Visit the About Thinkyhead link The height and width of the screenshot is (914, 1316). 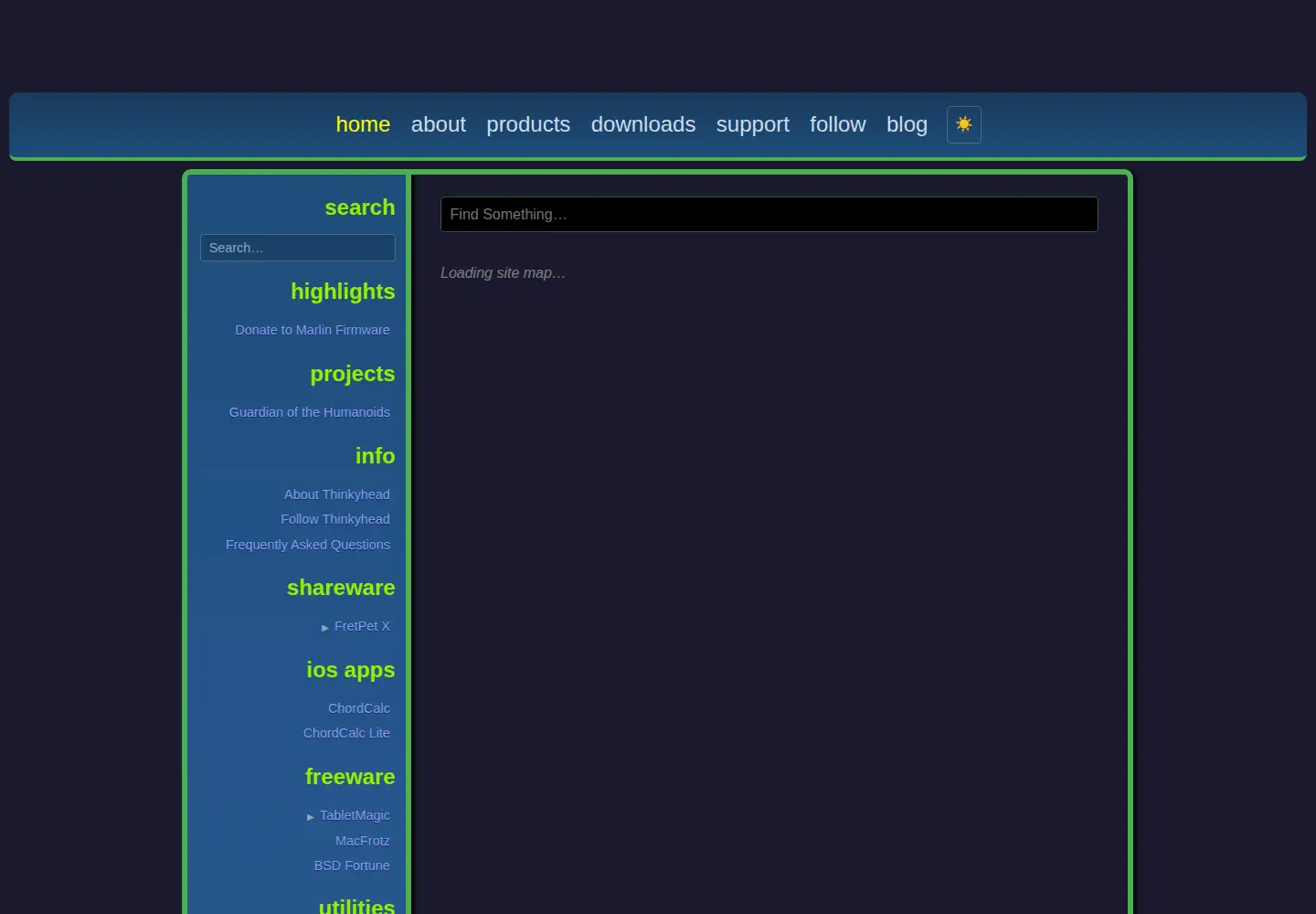(337, 494)
